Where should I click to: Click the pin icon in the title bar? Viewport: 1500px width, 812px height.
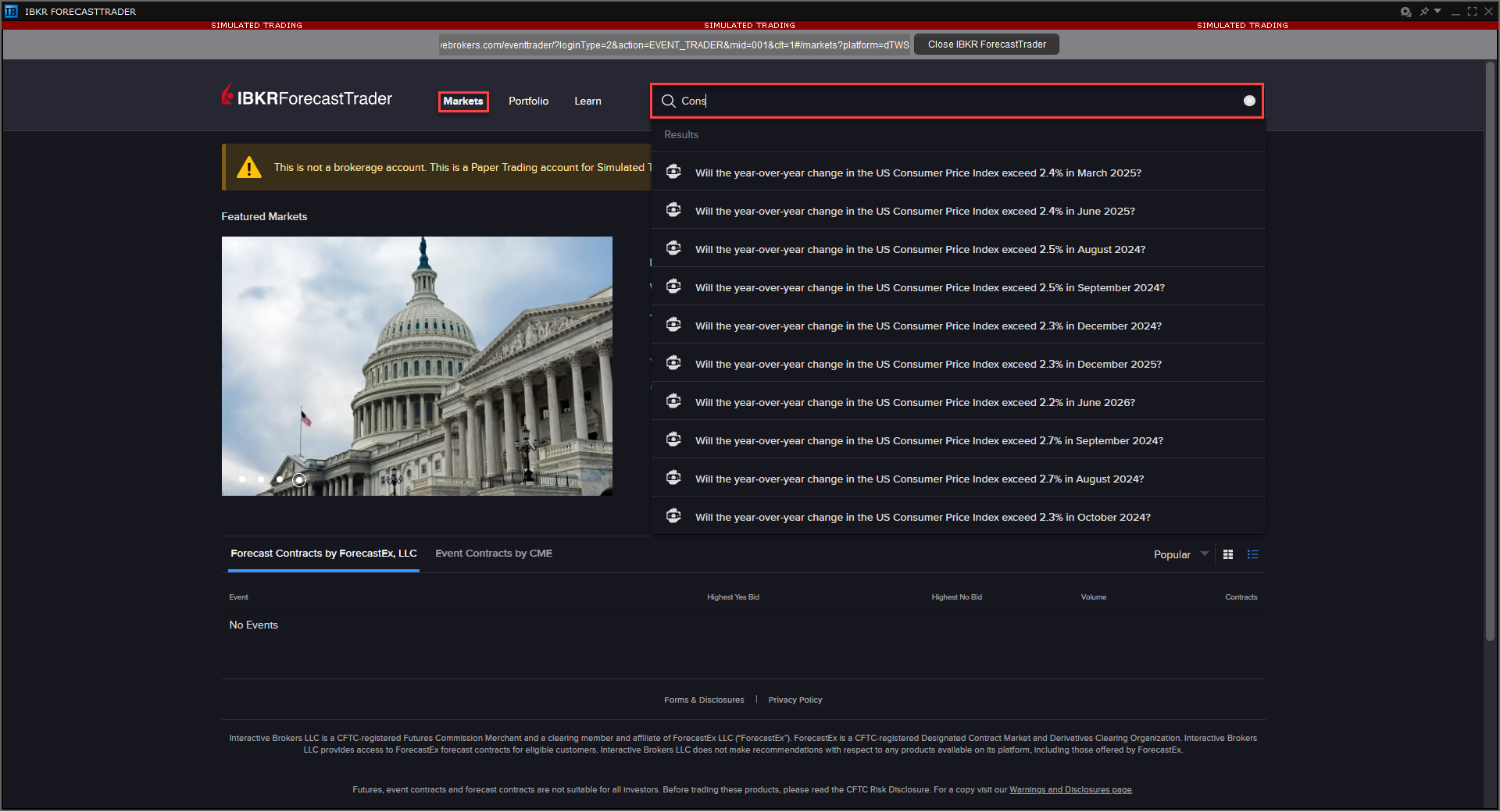1424,12
